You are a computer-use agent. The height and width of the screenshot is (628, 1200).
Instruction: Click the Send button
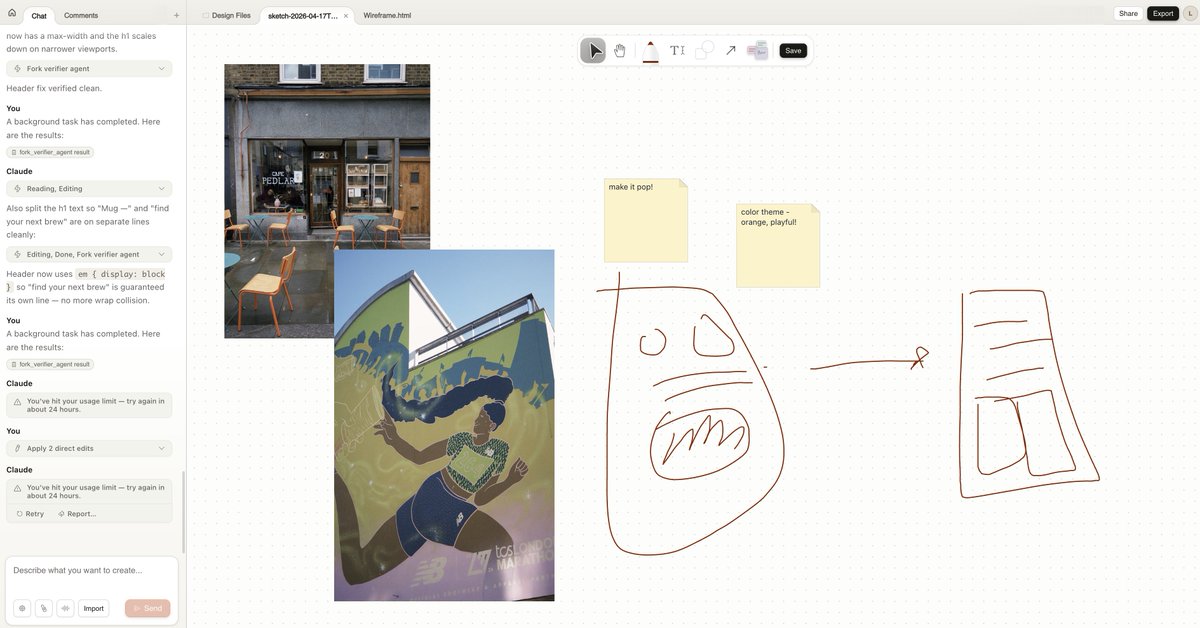coord(147,608)
